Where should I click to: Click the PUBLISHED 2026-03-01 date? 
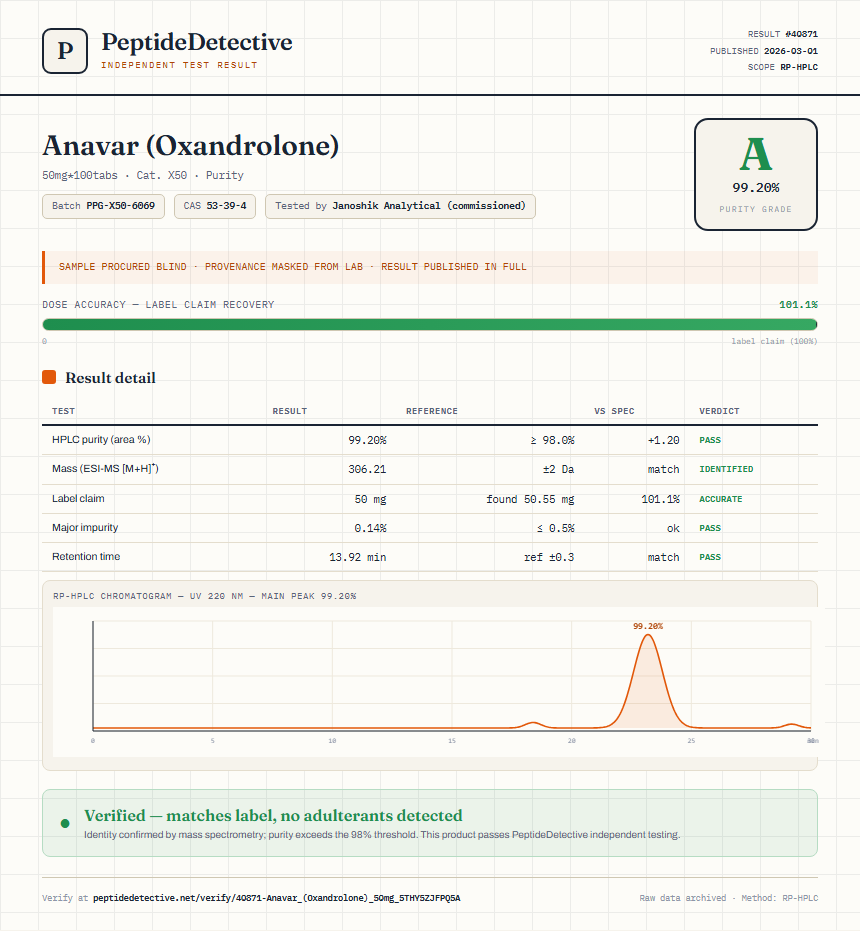[x=764, y=51]
